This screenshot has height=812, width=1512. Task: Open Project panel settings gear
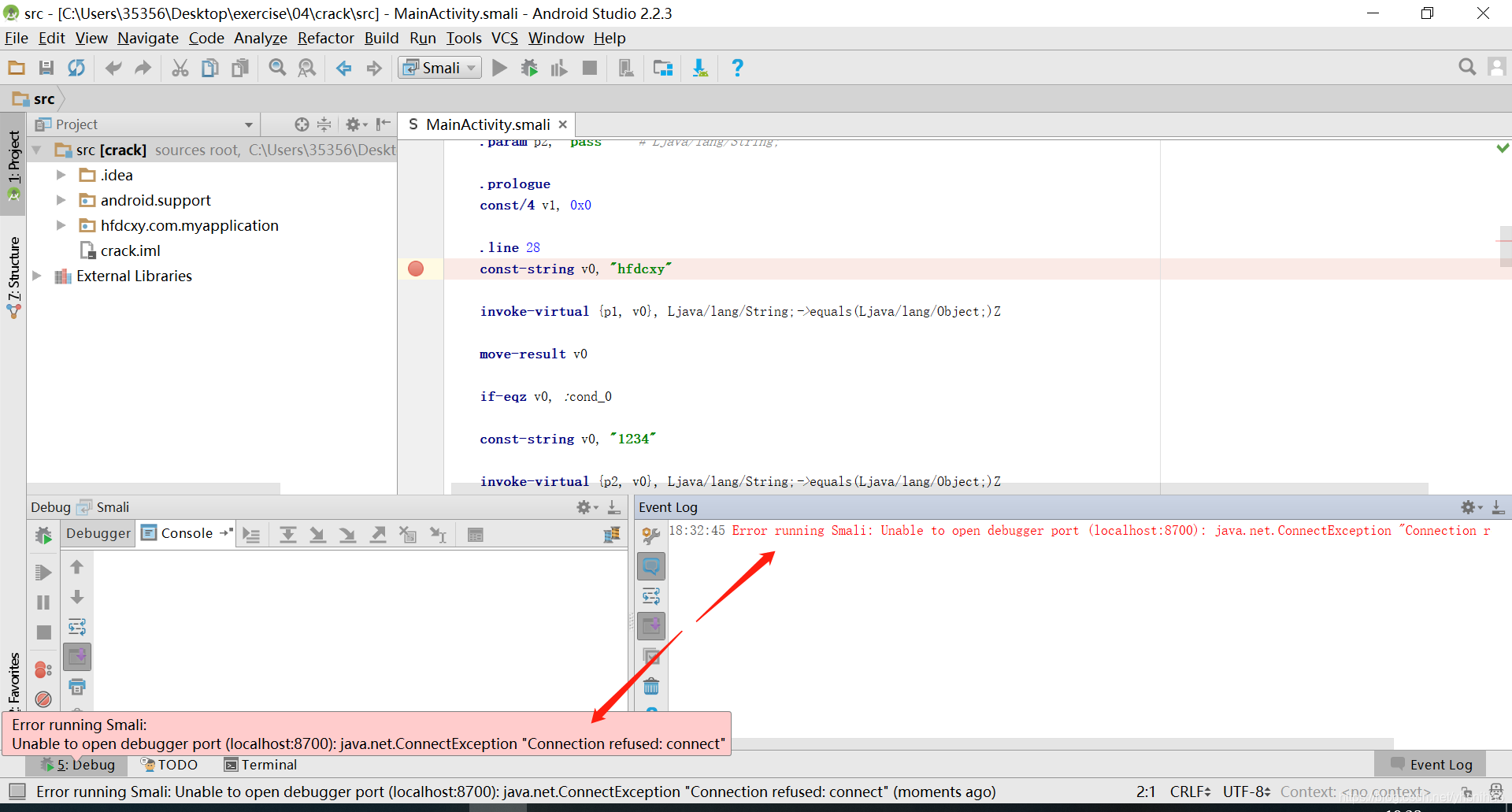[x=356, y=124]
